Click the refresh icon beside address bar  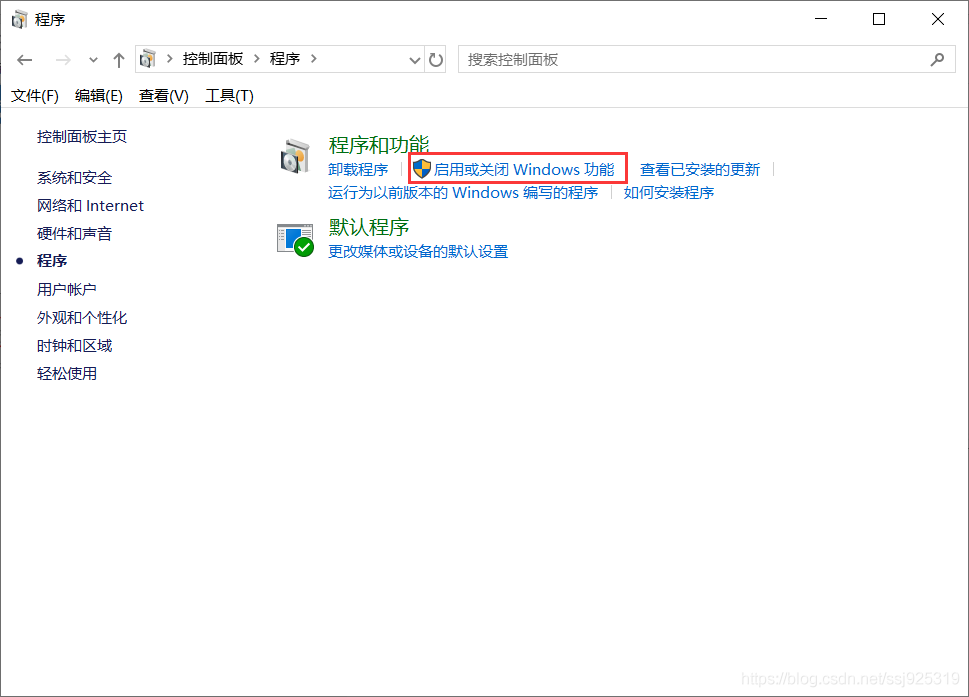[436, 60]
